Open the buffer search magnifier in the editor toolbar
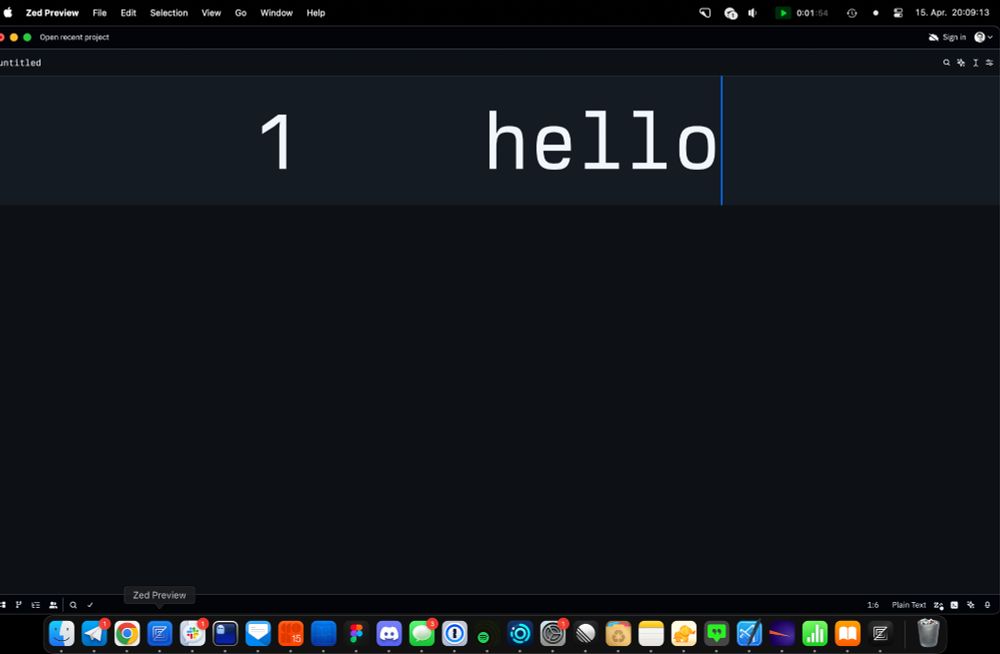The height and width of the screenshot is (654, 1000). [946, 63]
